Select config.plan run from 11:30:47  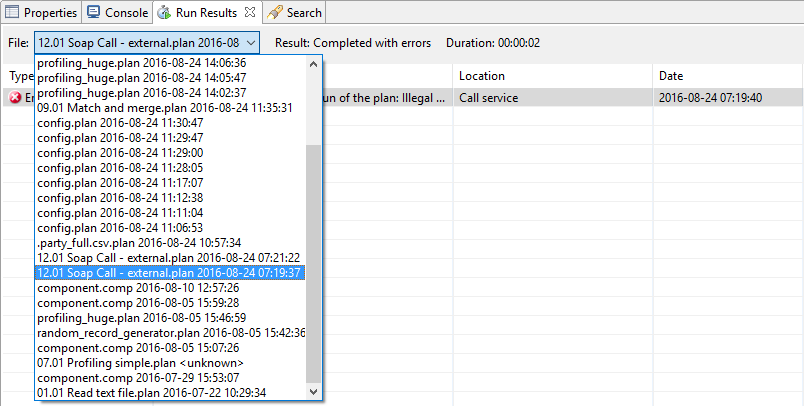(120, 123)
